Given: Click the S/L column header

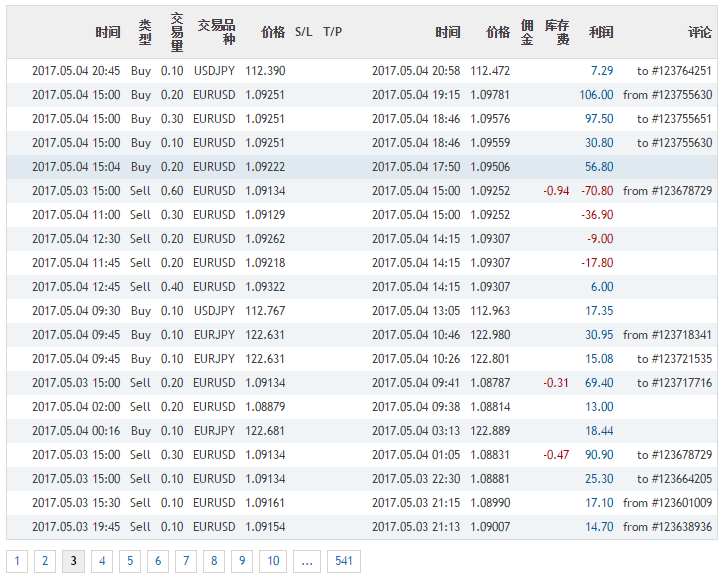Looking at the screenshot, I should tap(304, 32).
